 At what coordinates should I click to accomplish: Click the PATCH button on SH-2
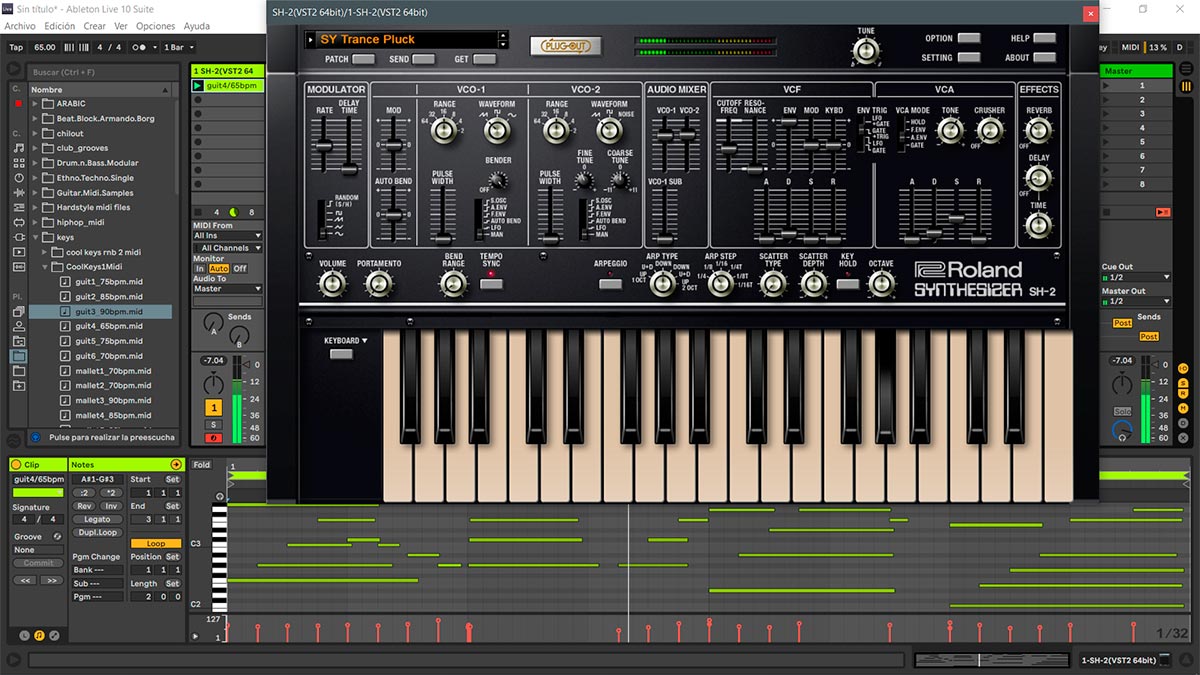(x=364, y=59)
